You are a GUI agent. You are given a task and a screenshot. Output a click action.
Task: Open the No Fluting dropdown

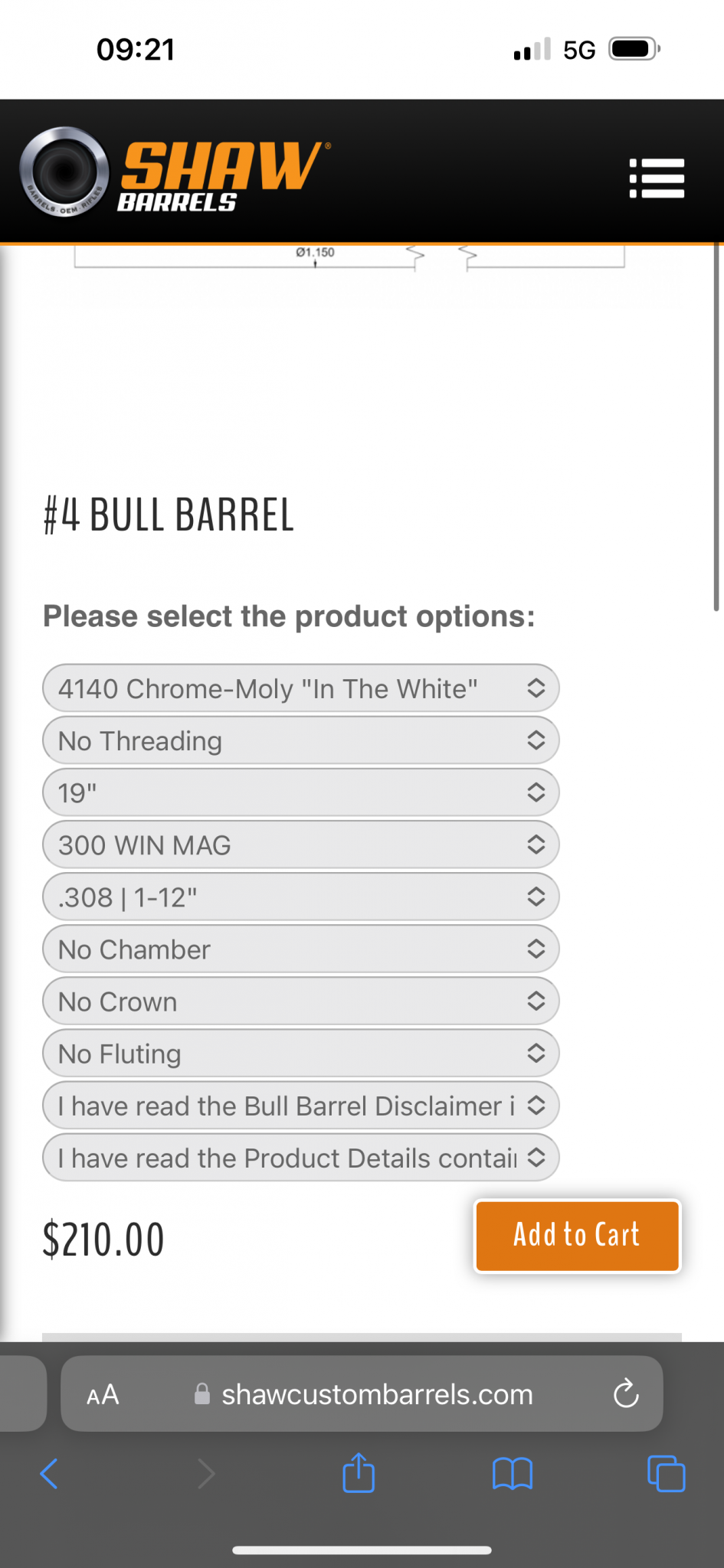[x=301, y=1053]
